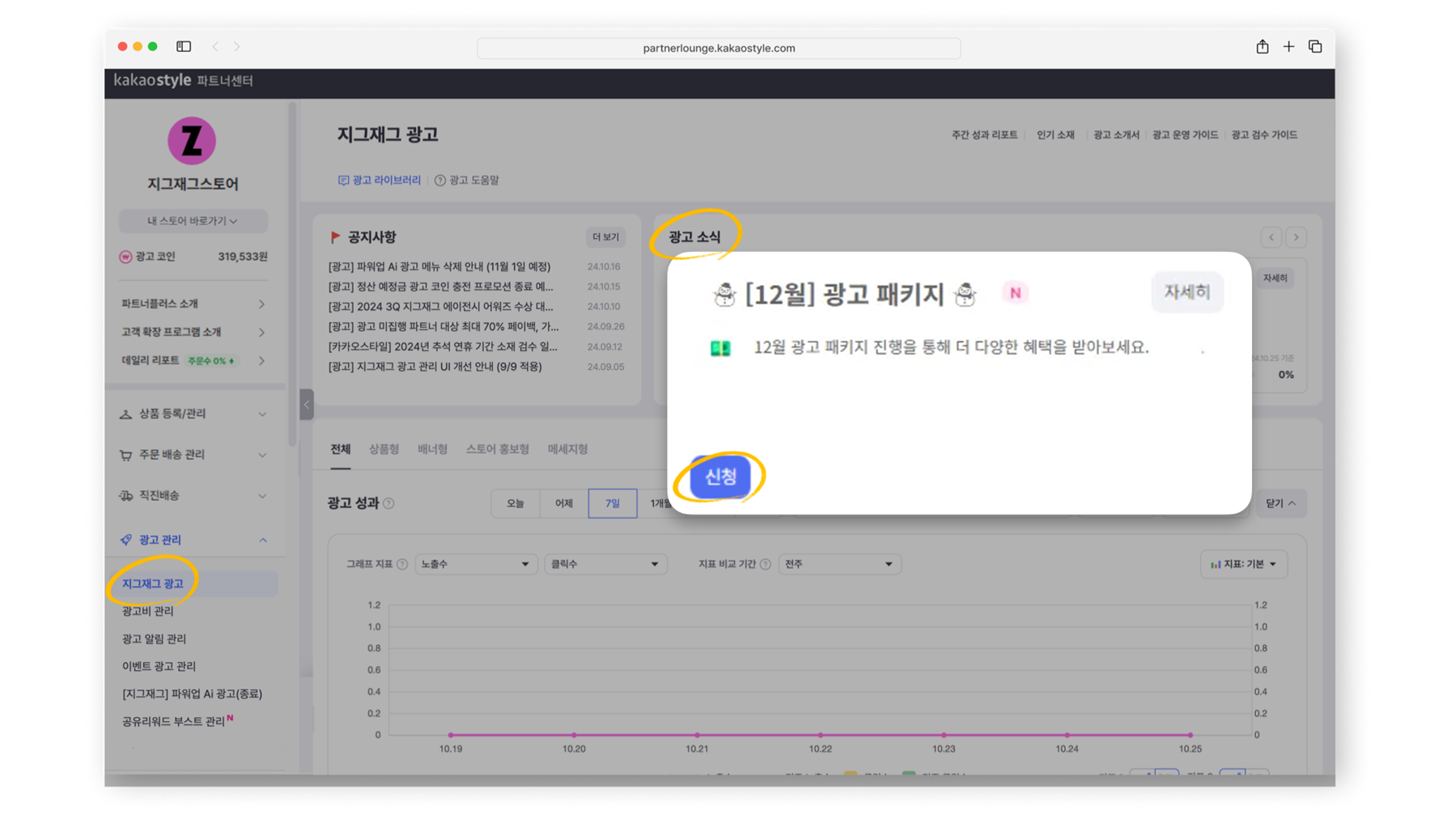
Task: Select 지그재그 광고 in the sidebar
Action: click(x=194, y=583)
